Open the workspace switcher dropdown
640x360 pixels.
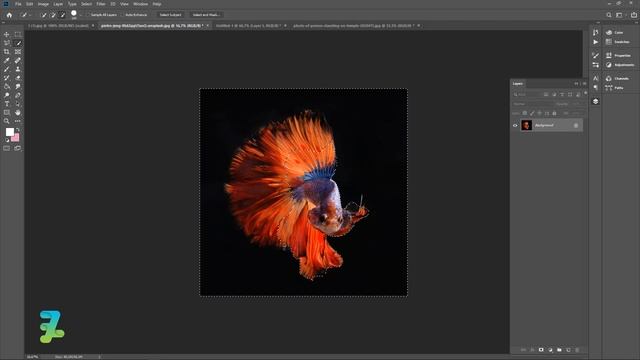pos(620,15)
